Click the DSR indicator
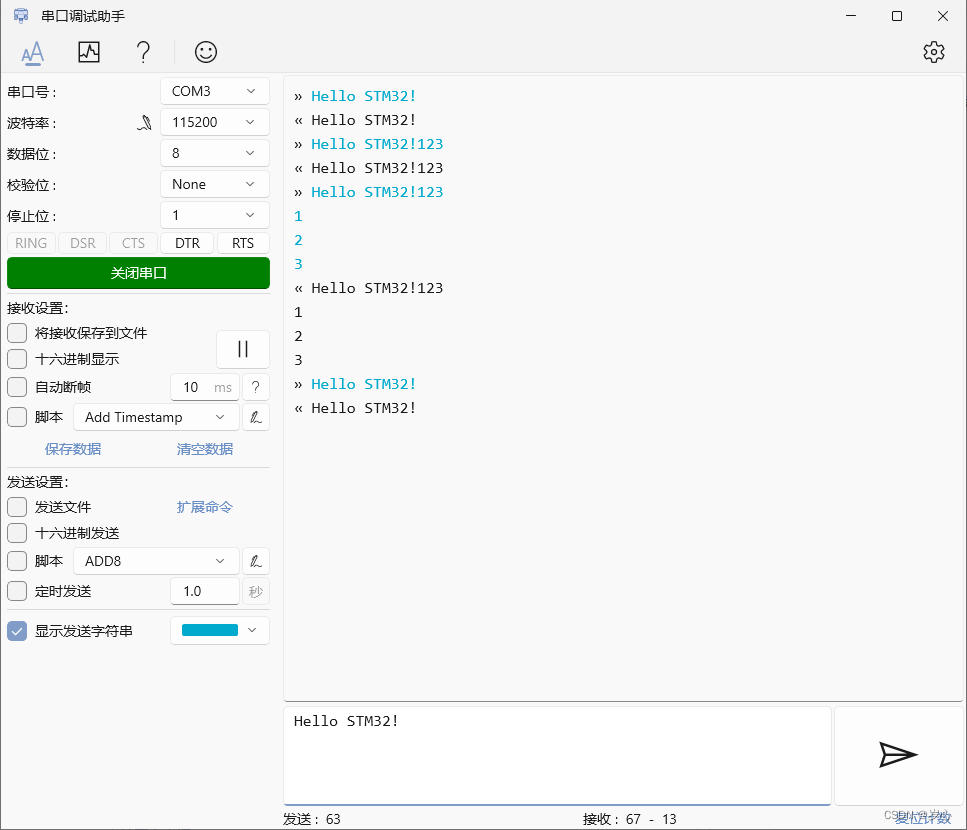 pos(83,244)
